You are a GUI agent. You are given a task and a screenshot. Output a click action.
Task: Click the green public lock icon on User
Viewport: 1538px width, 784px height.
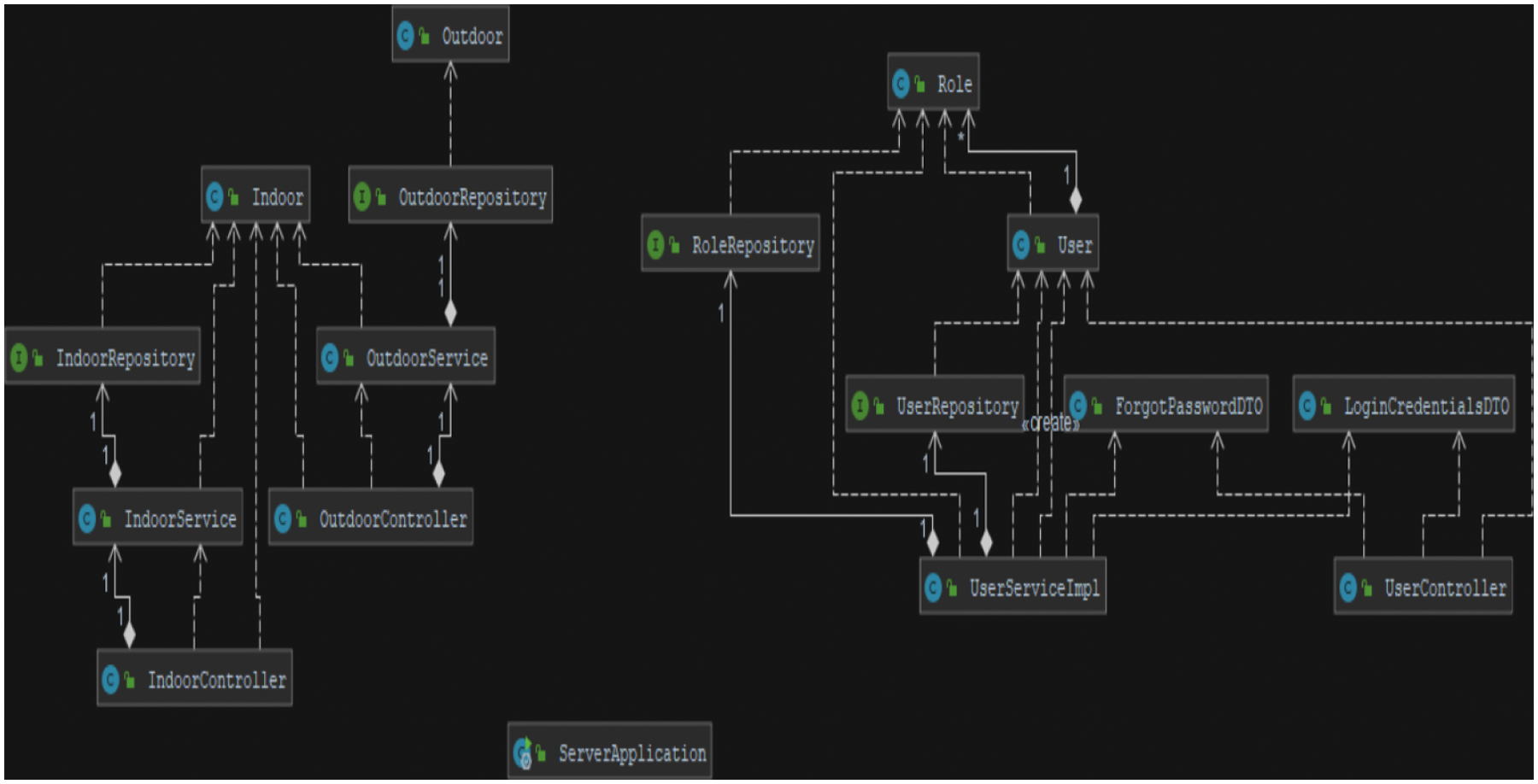[1040, 246]
